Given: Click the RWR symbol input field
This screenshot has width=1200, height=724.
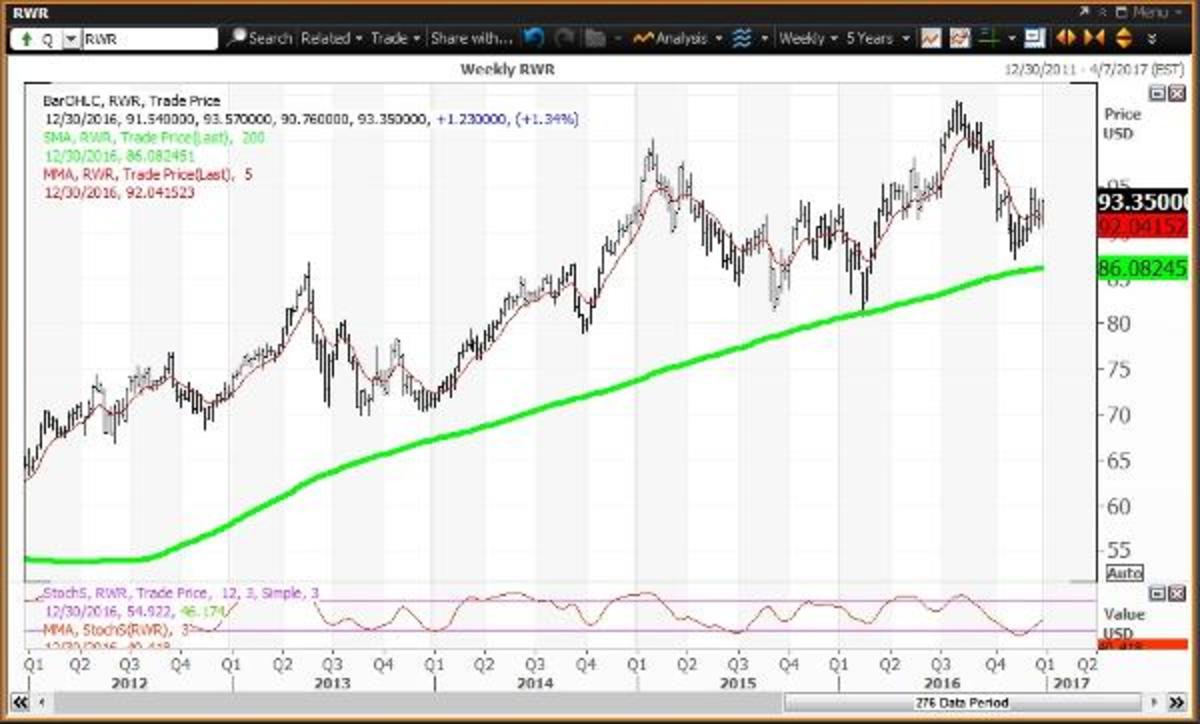Looking at the screenshot, I should pos(149,39).
